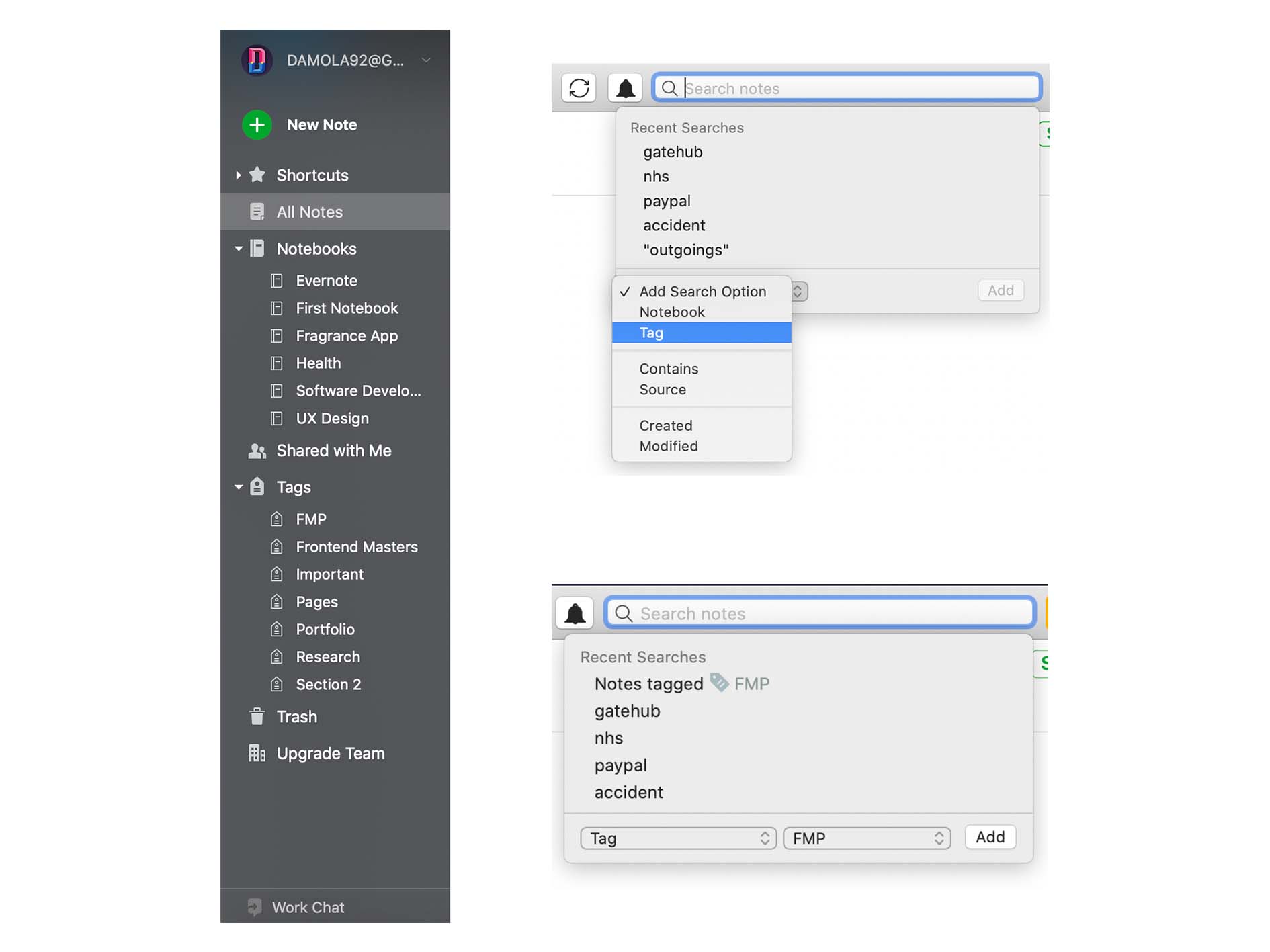Click the bell reminders icon left of the lower search field
The width and height of the screenshot is (1270, 952).
coord(575,613)
